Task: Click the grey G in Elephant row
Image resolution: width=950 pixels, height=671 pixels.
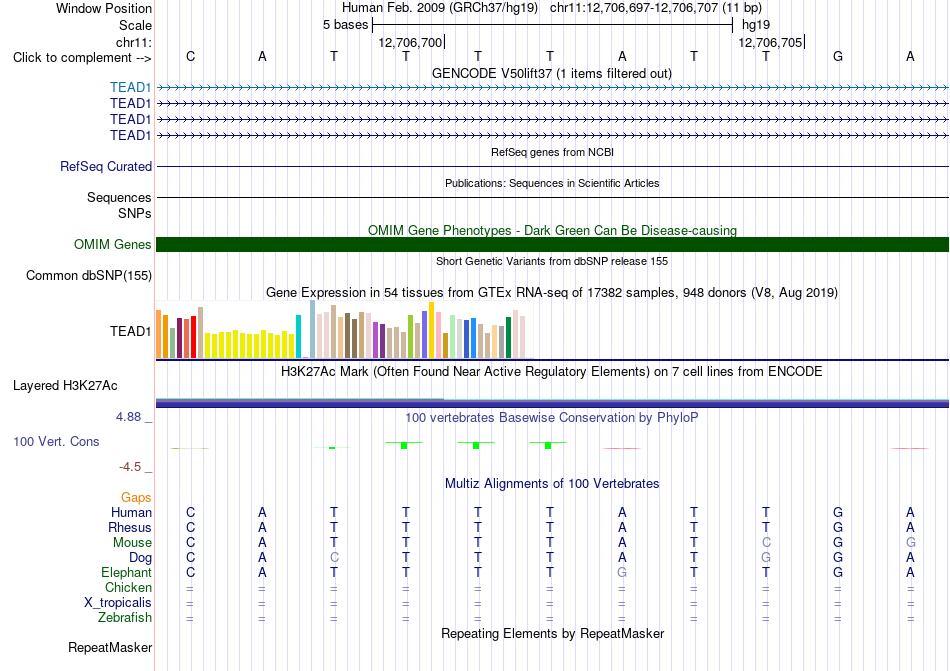Action: pyautogui.click(x=622, y=572)
